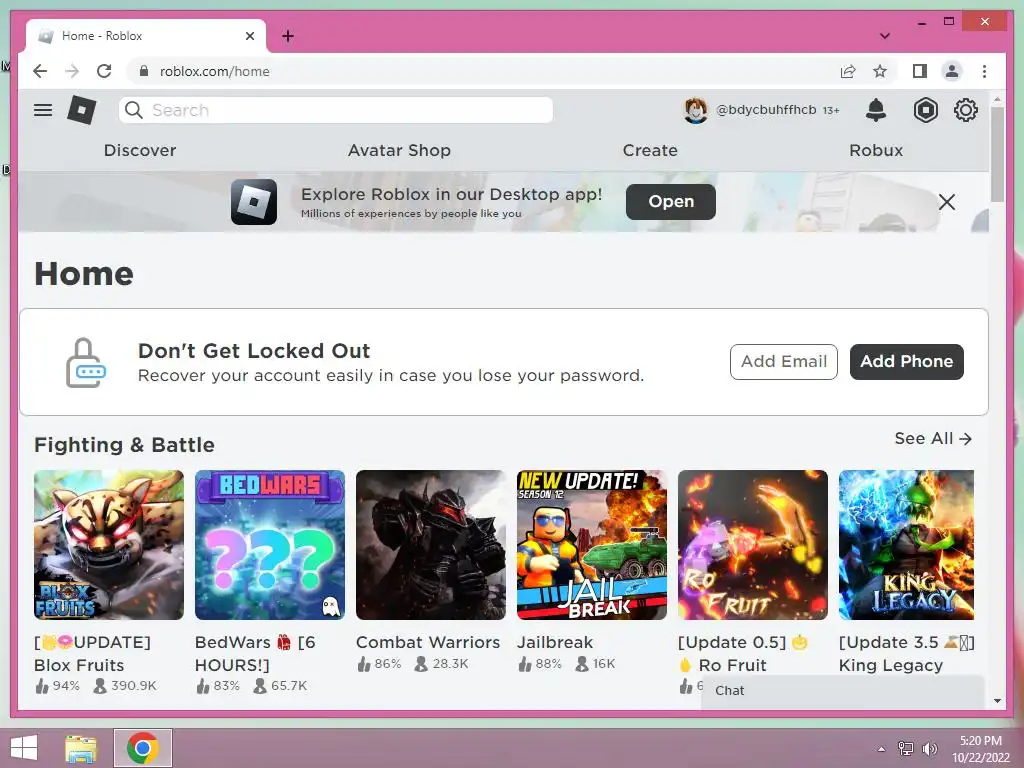Open Chrome profile icon

click(952, 71)
